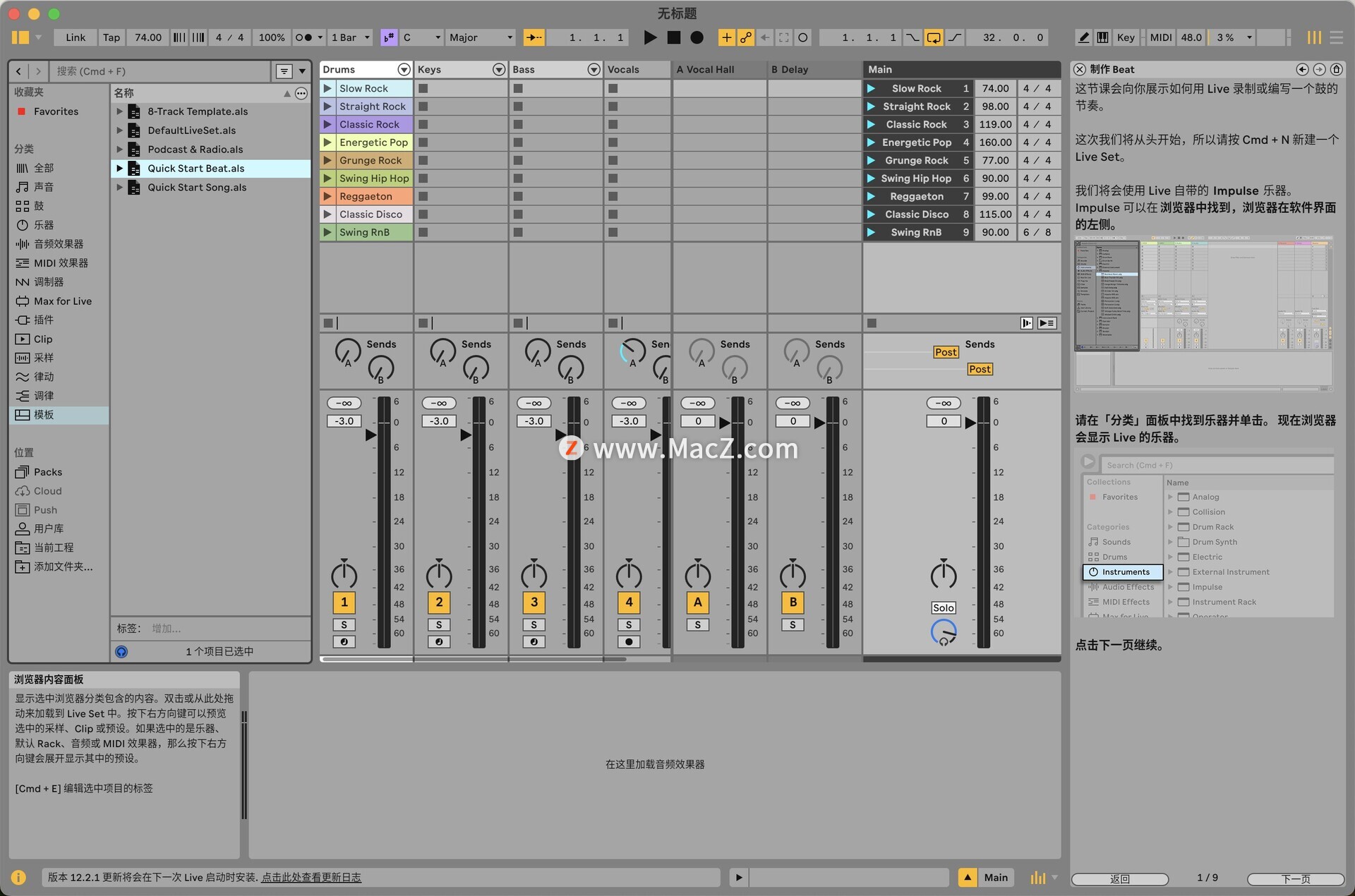Open the browser filter view icon
Screen dimensions: 1355x896
284,71
